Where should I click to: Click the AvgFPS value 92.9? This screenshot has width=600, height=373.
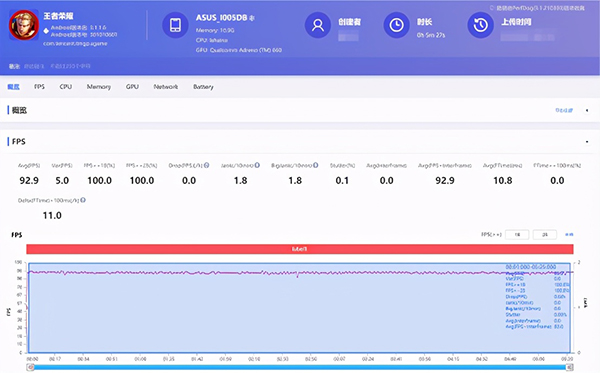click(29, 181)
